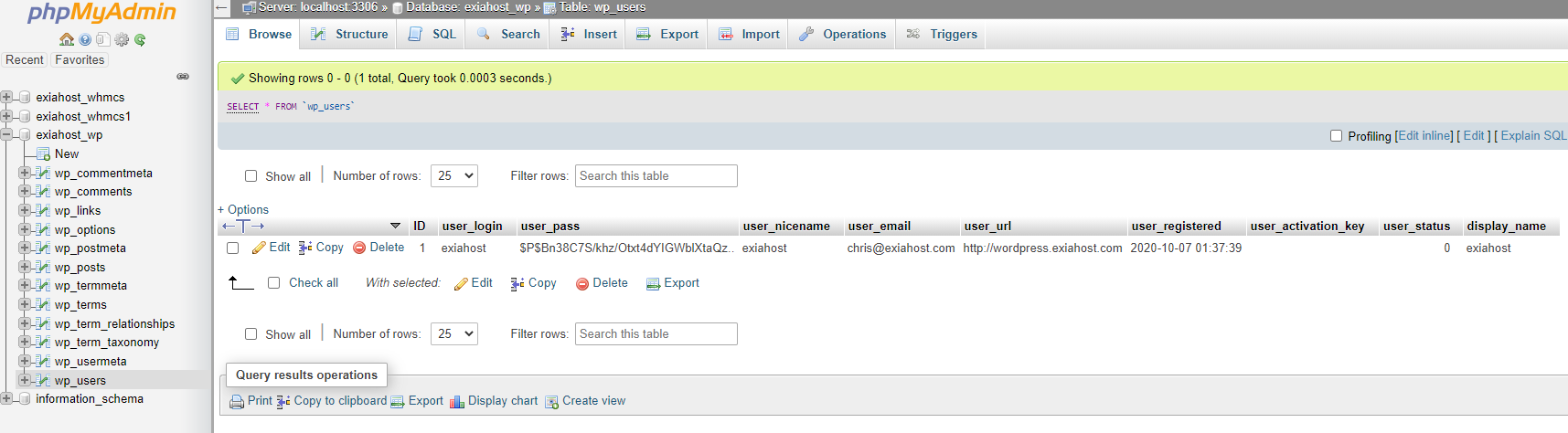Click the Favorites button
This screenshot has height=433, width=1568.
point(80,59)
